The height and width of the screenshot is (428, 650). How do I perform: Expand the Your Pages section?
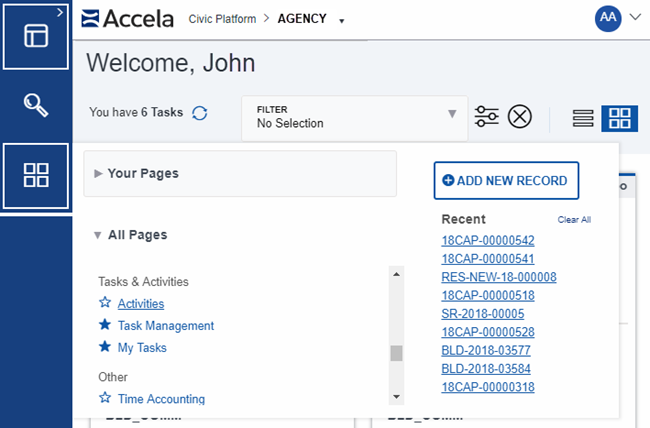tap(136, 173)
